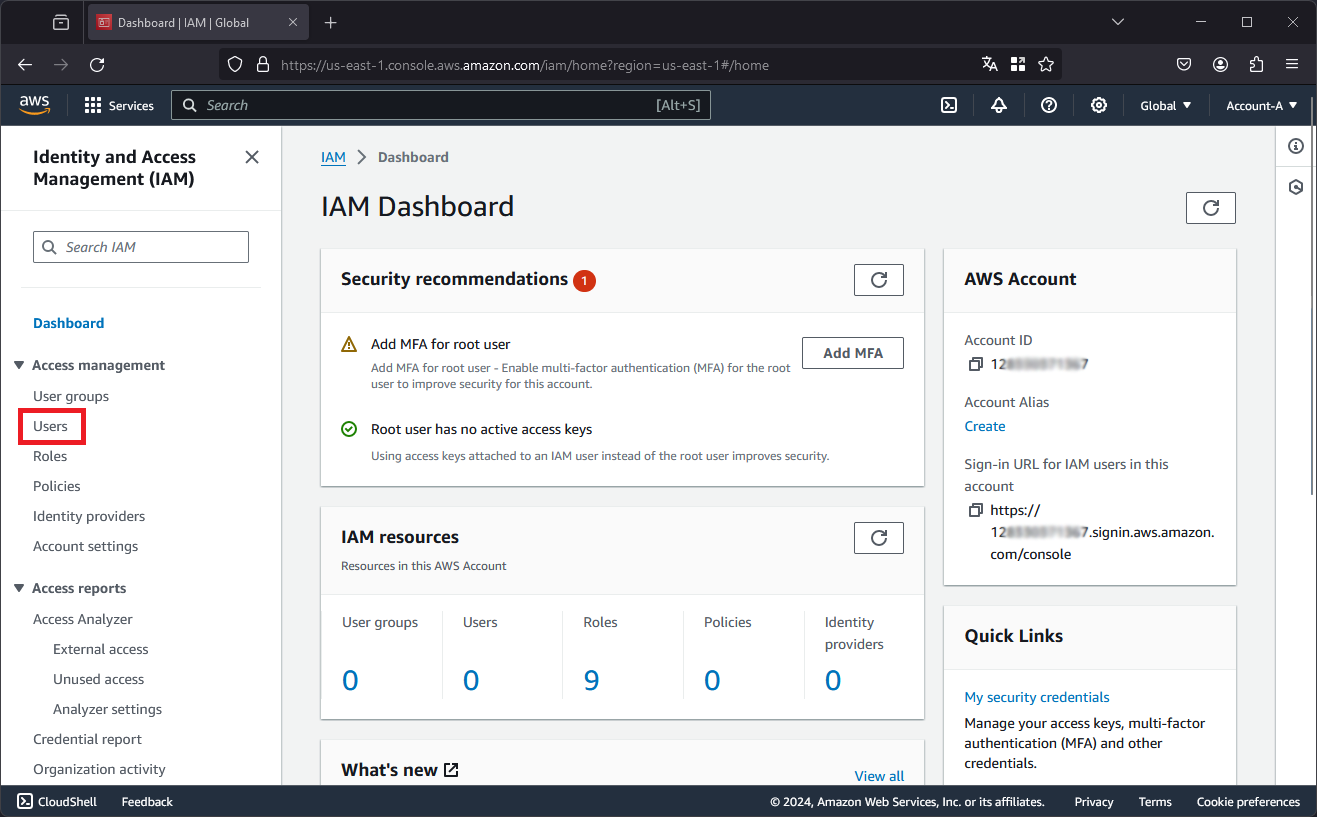Copy the IAM sign-in URL
Image resolution: width=1317 pixels, height=817 pixels.
coord(975,511)
